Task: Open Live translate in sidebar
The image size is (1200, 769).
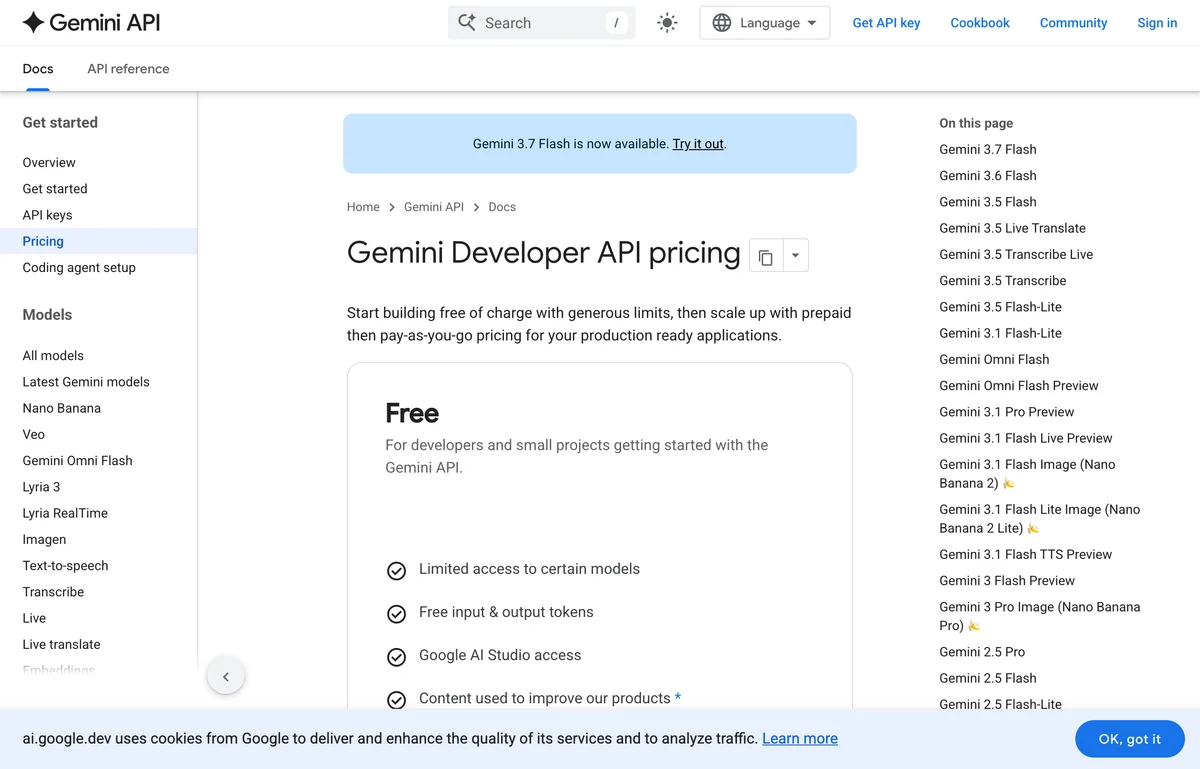Action: [x=61, y=644]
